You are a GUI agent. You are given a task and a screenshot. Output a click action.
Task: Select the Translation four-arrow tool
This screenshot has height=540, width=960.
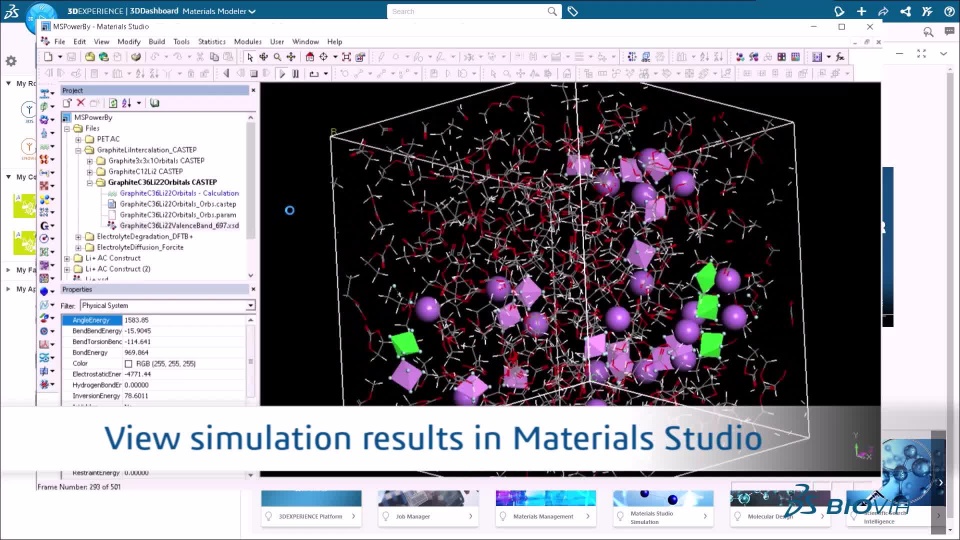pos(291,57)
